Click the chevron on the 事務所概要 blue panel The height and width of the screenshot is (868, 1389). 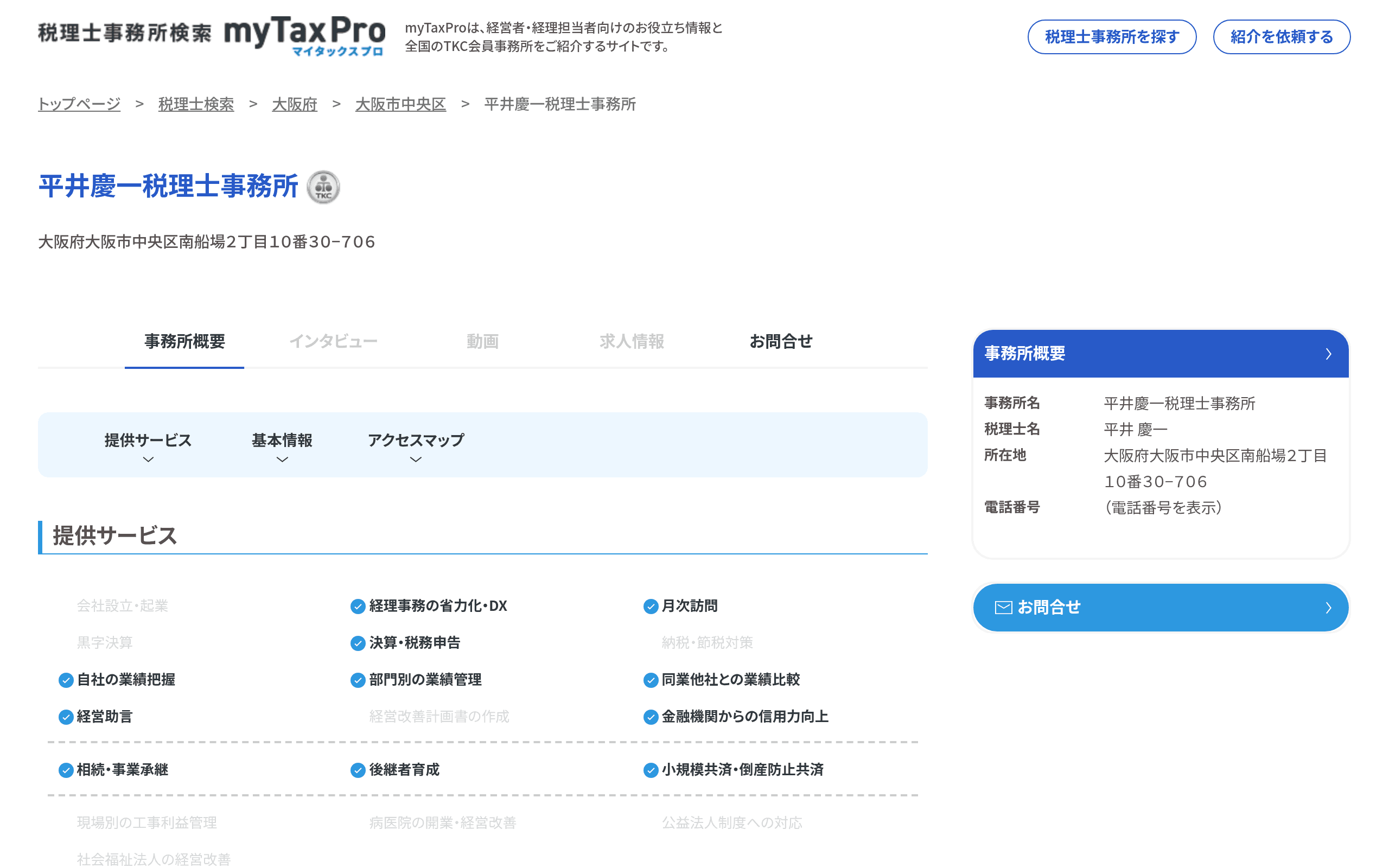click(x=1329, y=354)
